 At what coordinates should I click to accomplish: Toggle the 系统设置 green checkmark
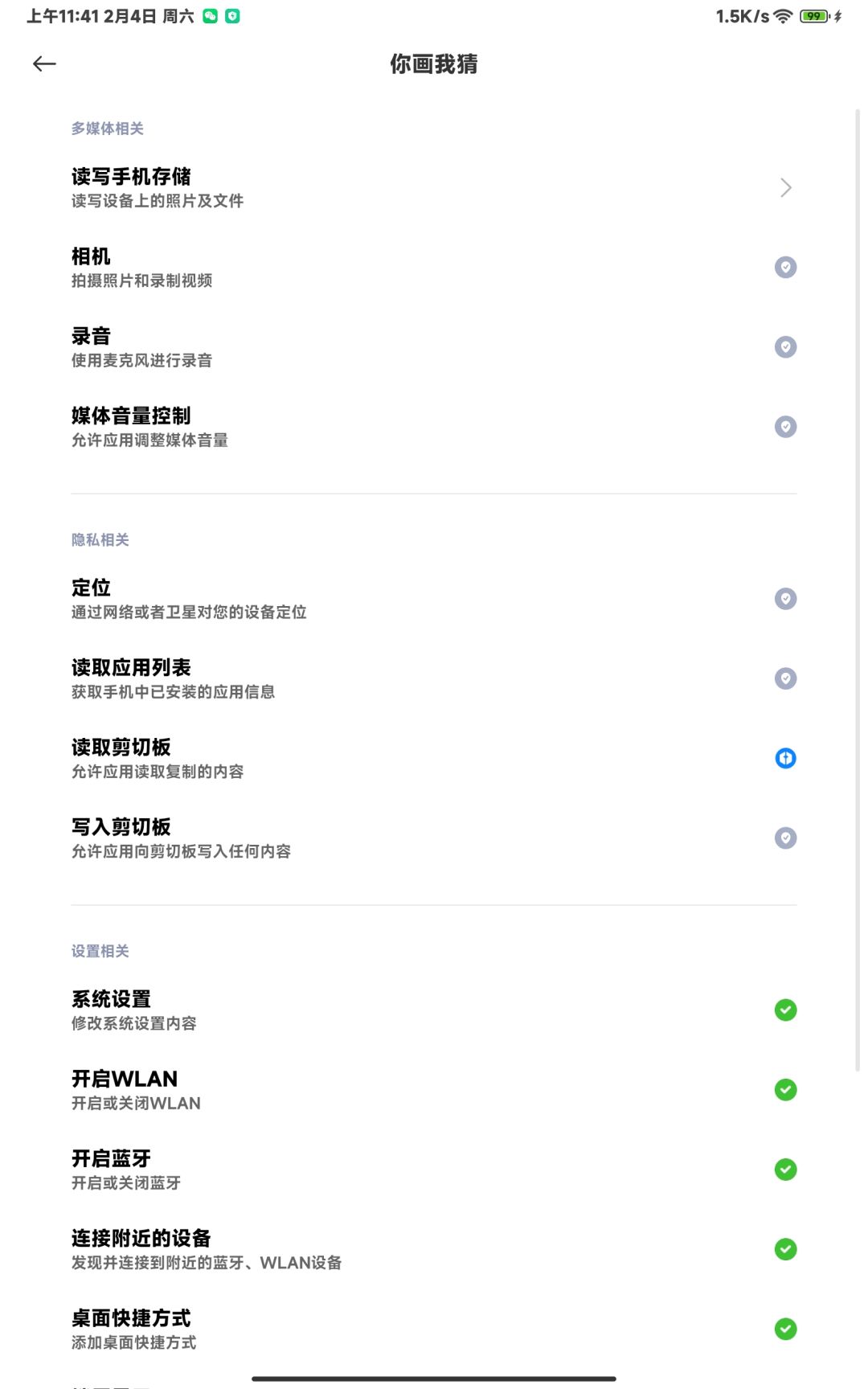coord(785,1010)
